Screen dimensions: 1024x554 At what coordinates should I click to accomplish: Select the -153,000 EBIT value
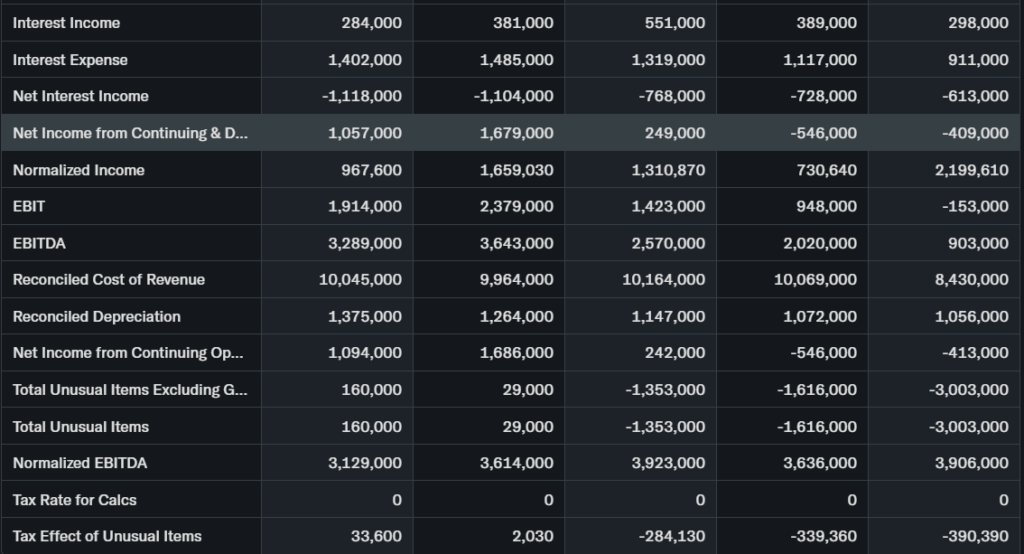(975, 206)
